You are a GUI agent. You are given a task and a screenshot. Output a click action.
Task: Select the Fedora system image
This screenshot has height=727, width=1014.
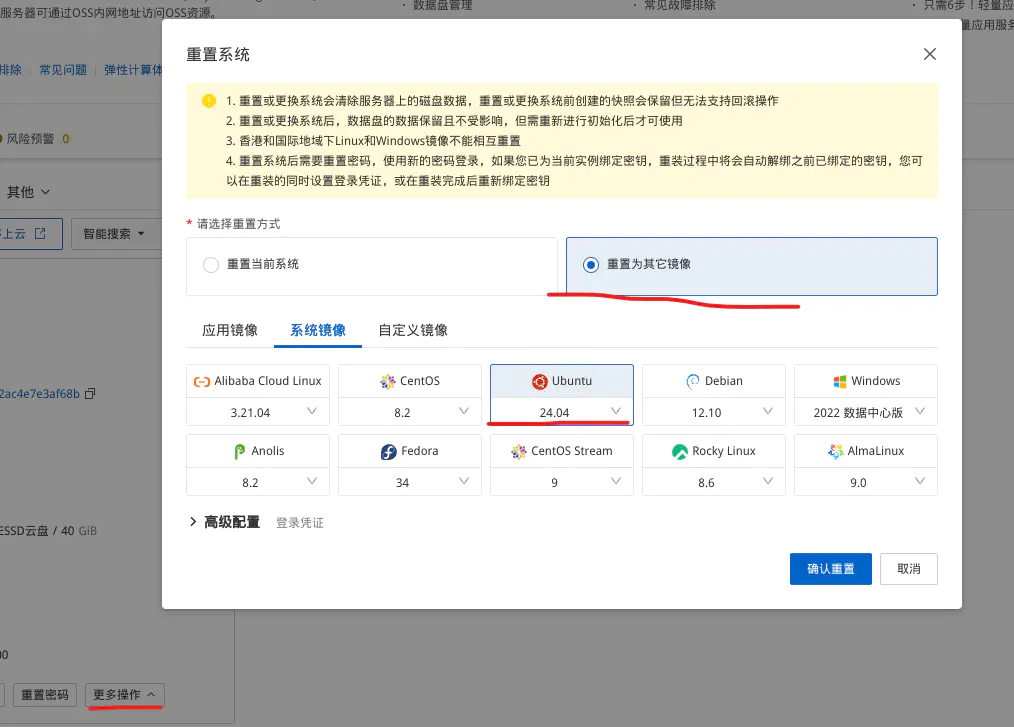pos(409,450)
